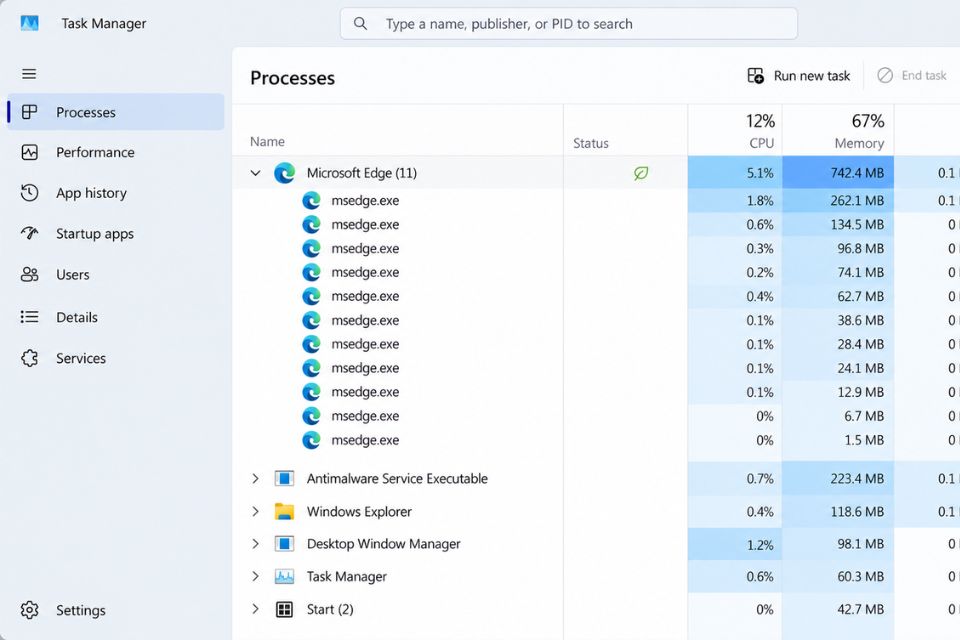Image resolution: width=960 pixels, height=640 pixels.
Task: Go to the Startup apps page
Action: point(116,233)
